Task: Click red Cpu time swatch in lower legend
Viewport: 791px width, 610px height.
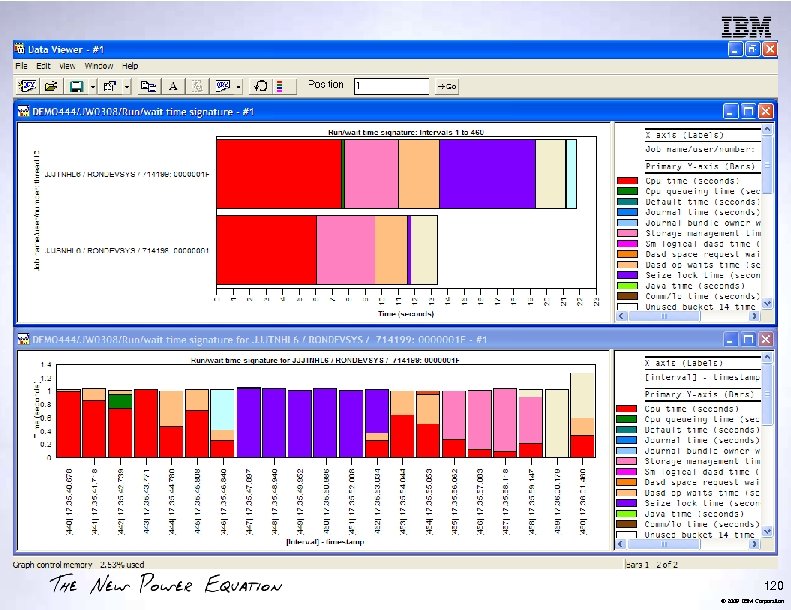Action: pos(627,409)
